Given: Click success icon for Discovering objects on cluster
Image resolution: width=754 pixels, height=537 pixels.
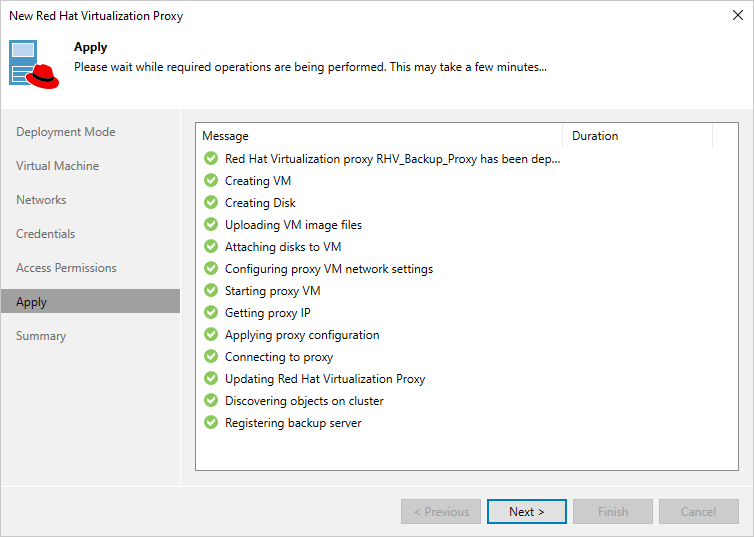Looking at the screenshot, I should click(x=211, y=401).
